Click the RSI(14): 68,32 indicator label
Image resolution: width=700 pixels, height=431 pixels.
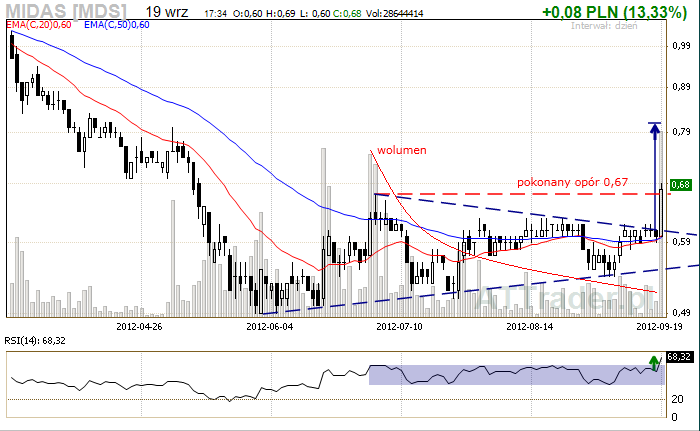tap(35, 341)
